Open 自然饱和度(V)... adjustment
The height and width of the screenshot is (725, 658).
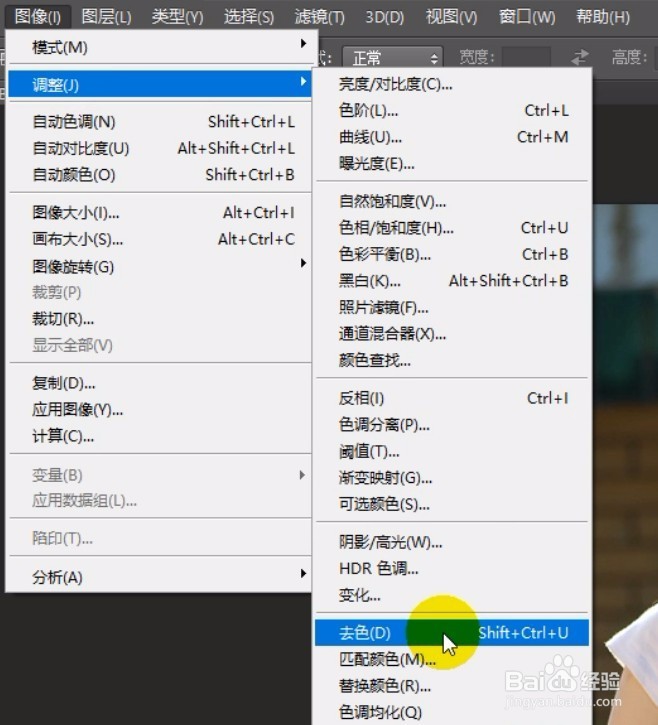click(452, 201)
